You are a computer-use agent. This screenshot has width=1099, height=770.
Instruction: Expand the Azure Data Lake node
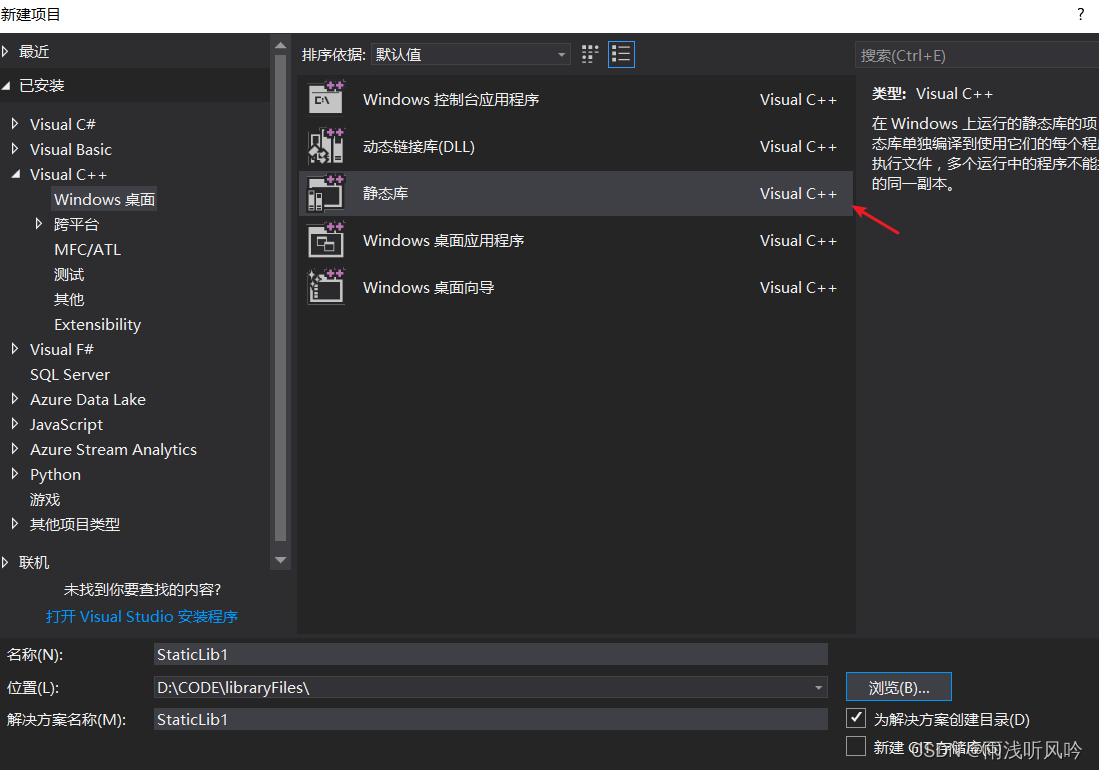click(x=15, y=399)
